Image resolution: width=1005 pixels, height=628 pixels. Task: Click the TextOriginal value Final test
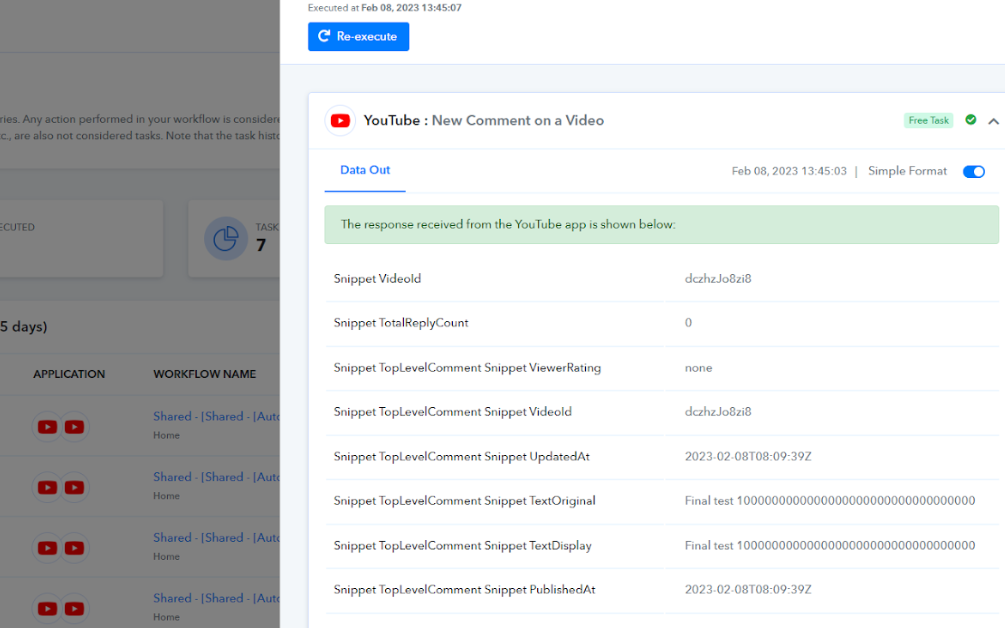point(830,500)
